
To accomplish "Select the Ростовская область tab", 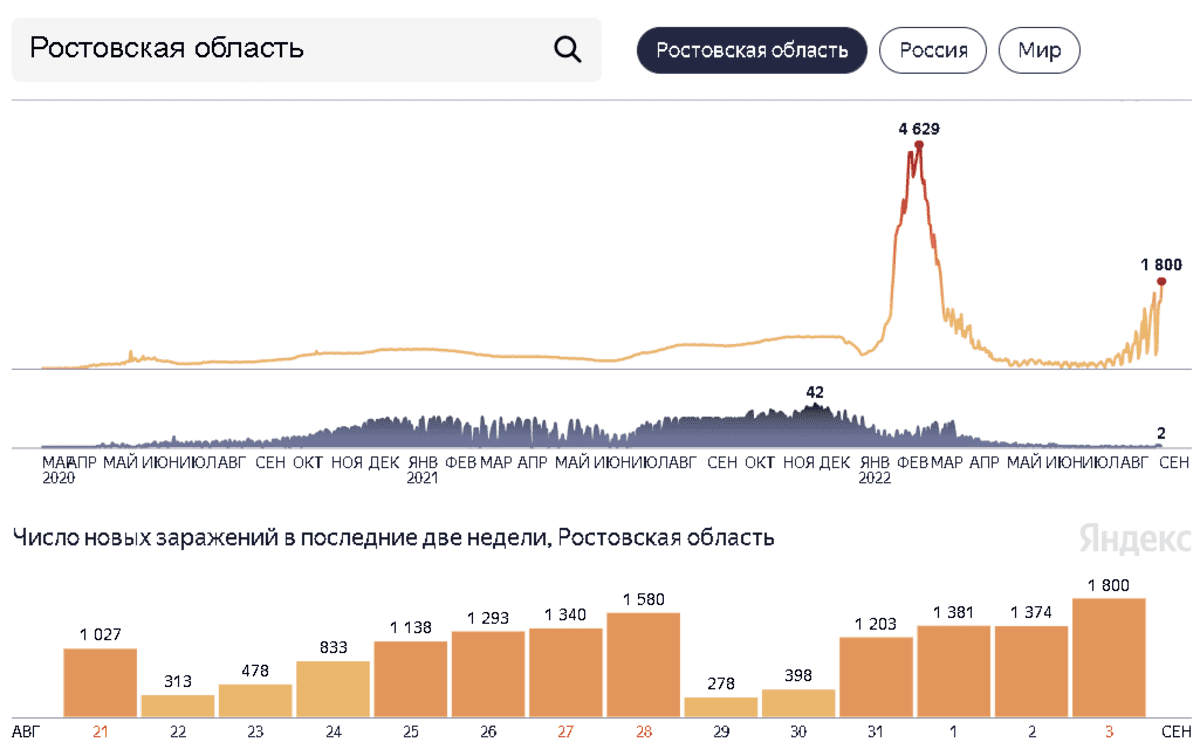I will 752,50.
